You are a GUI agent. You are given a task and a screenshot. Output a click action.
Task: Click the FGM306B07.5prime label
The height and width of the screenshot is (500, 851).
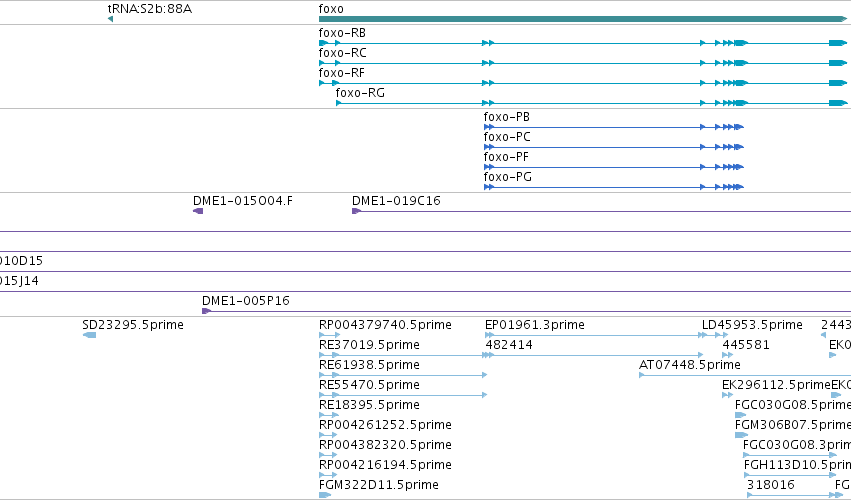click(793, 425)
